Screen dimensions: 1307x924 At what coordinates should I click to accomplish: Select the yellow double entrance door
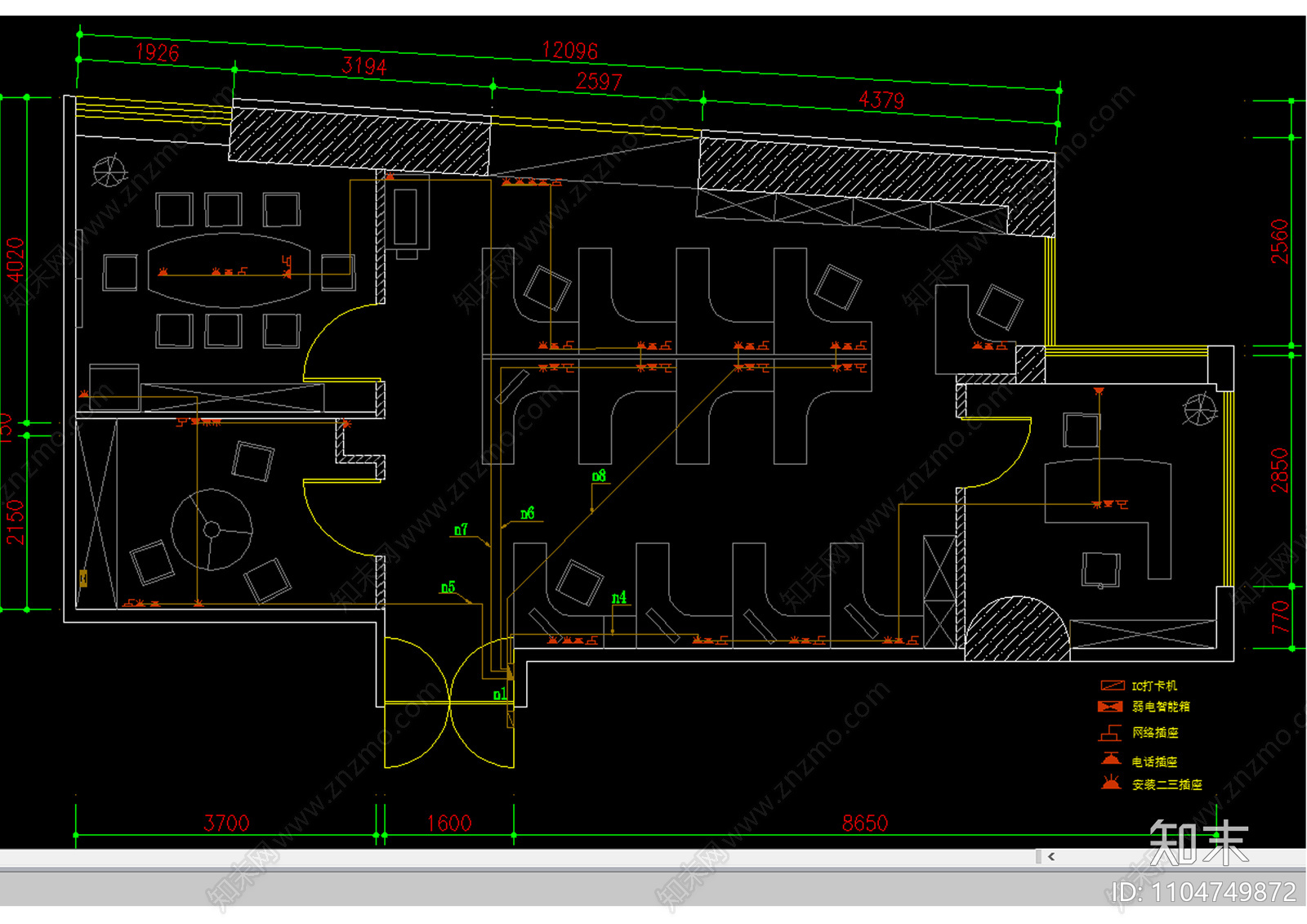(449, 703)
